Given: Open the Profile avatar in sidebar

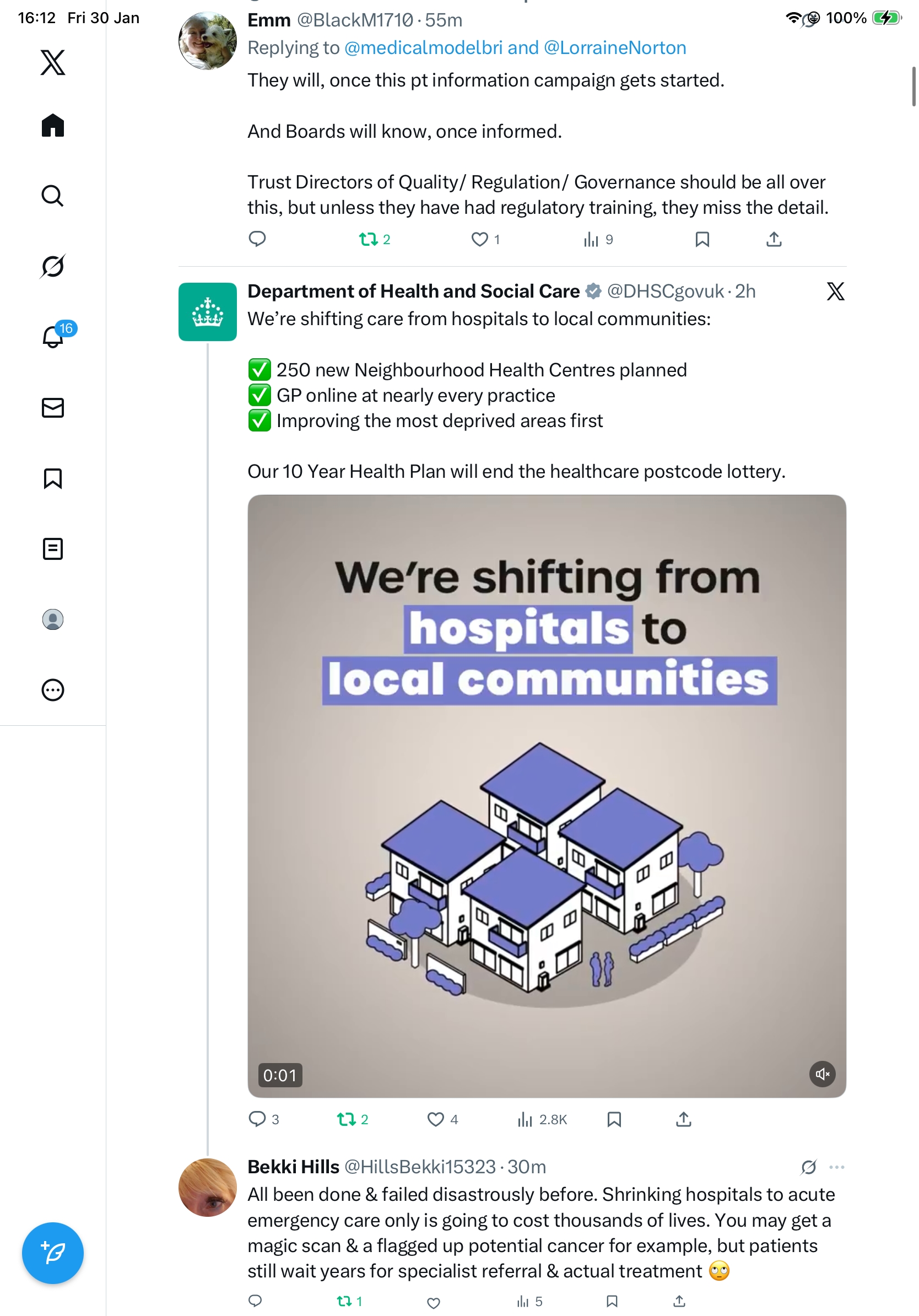Looking at the screenshot, I should click(x=53, y=619).
